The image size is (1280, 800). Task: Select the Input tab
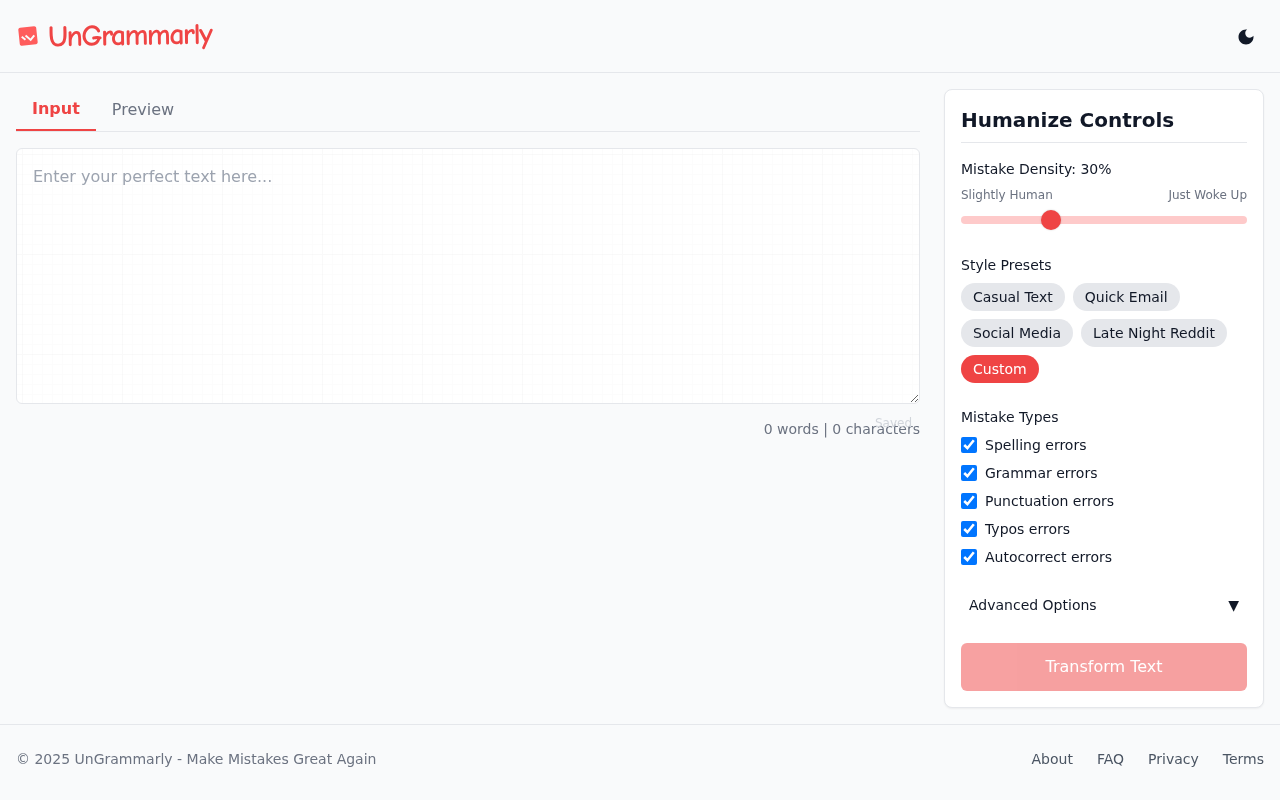click(55, 109)
